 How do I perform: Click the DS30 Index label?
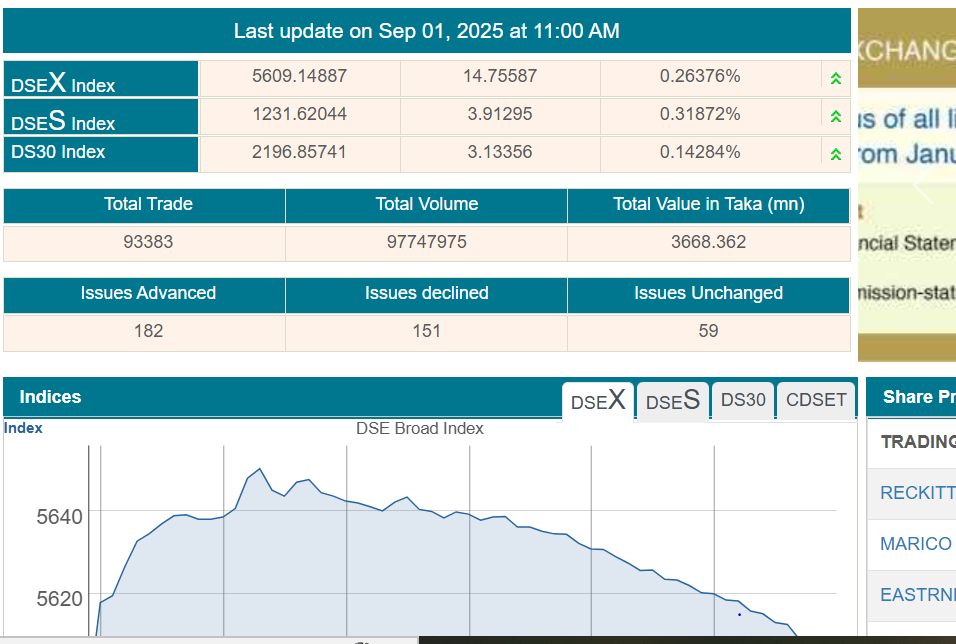point(58,152)
